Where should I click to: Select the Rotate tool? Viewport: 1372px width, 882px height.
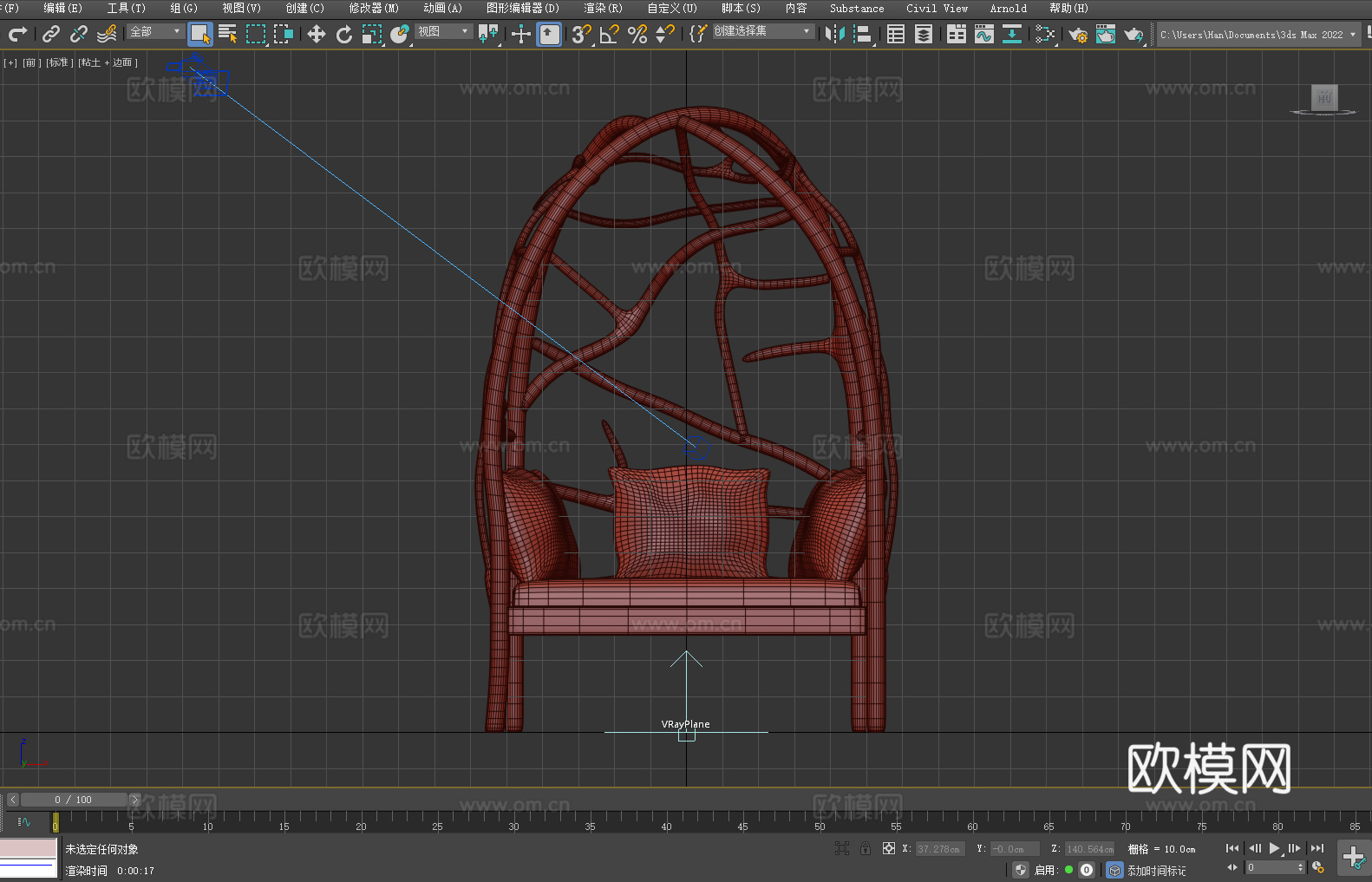tap(344, 34)
